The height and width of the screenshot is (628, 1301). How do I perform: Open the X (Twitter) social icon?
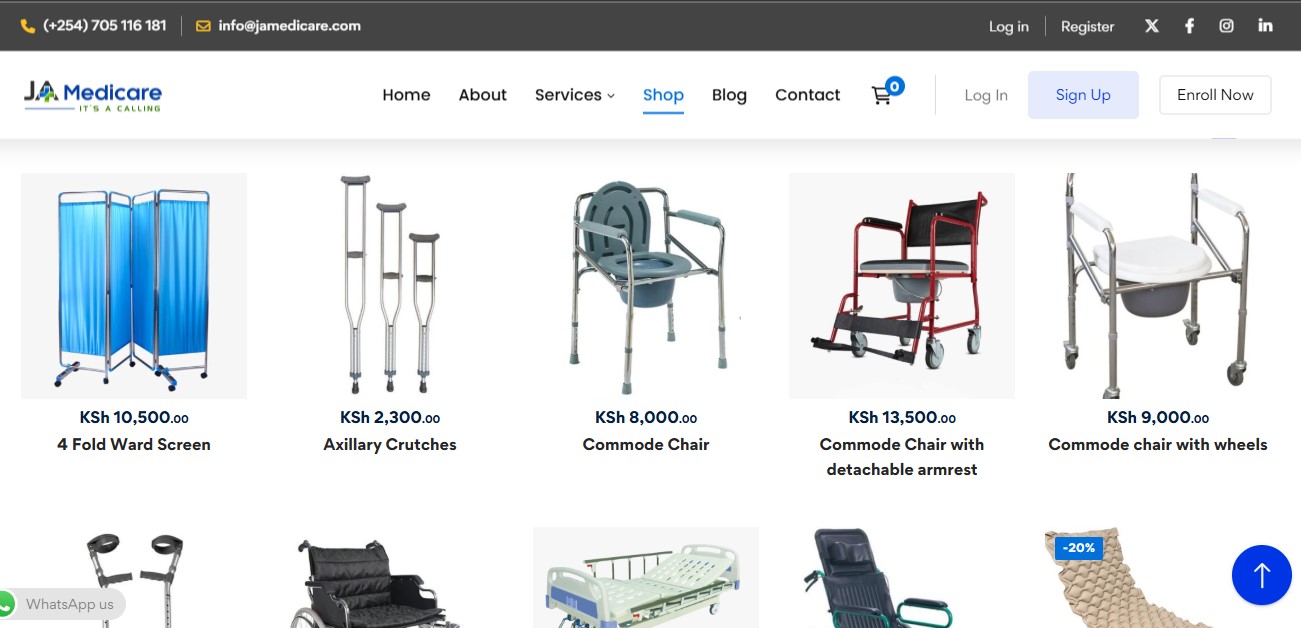click(1152, 26)
